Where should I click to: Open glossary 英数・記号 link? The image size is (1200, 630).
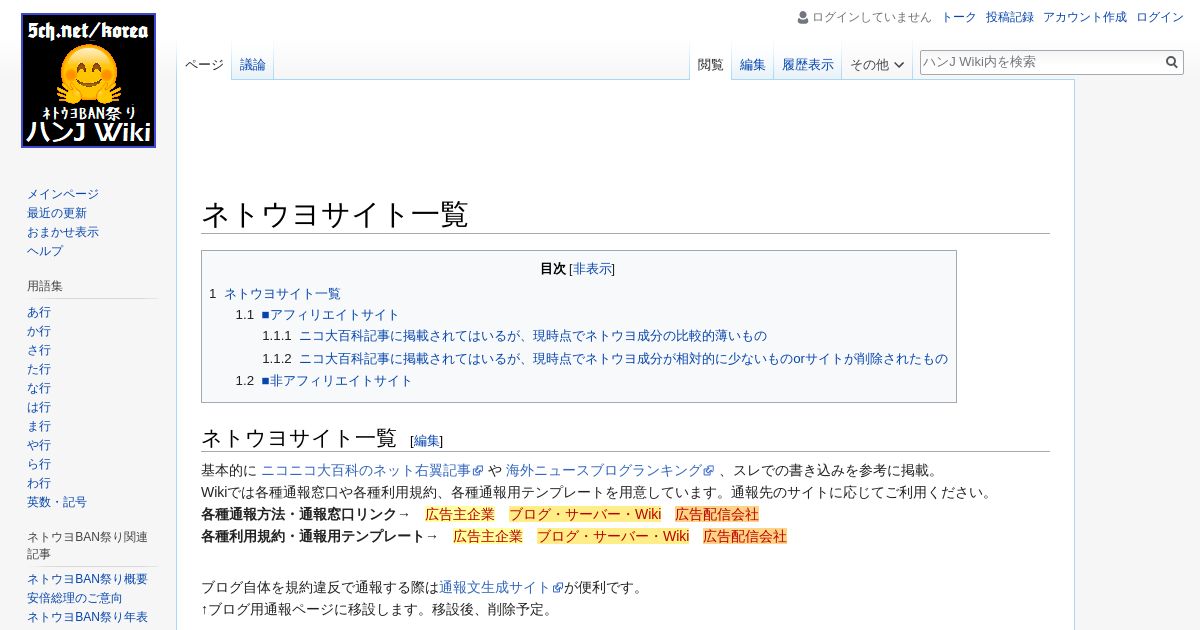pyautogui.click(x=57, y=502)
